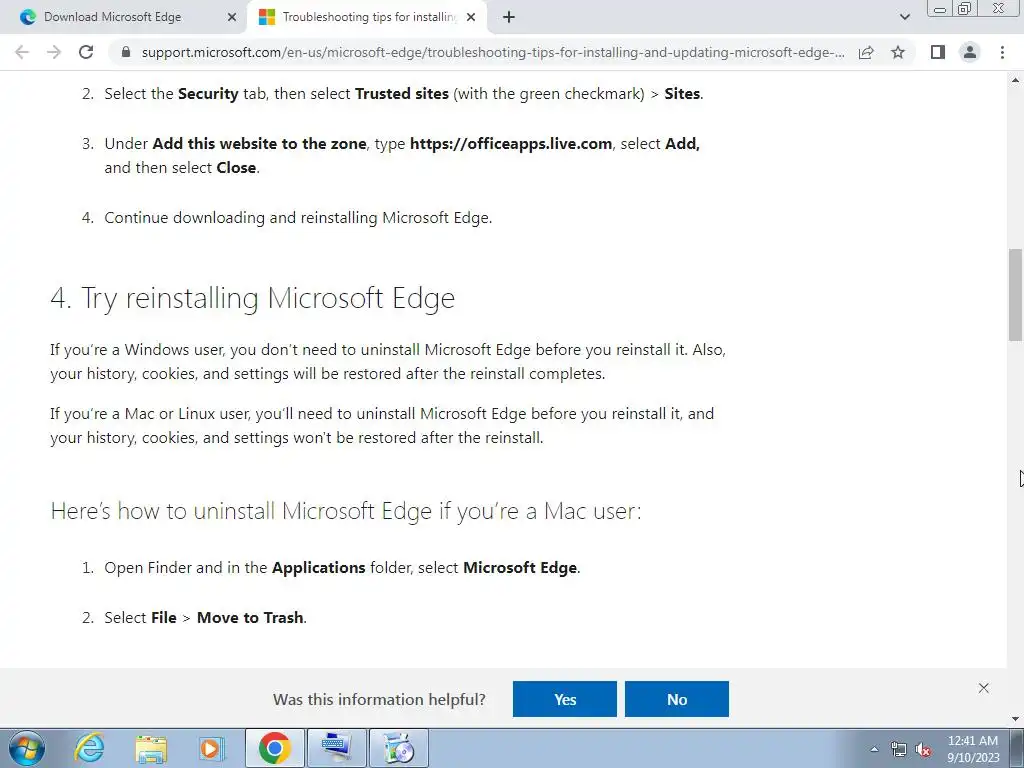Click the 'If you're a Windows user' paragraph
The width and height of the screenshot is (1024, 768).
click(x=388, y=361)
